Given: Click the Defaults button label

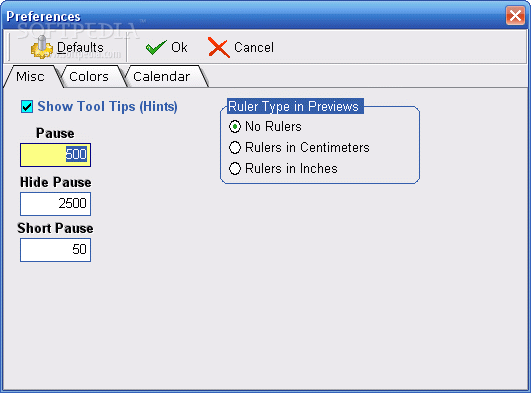Looking at the screenshot, I should 80,47.
